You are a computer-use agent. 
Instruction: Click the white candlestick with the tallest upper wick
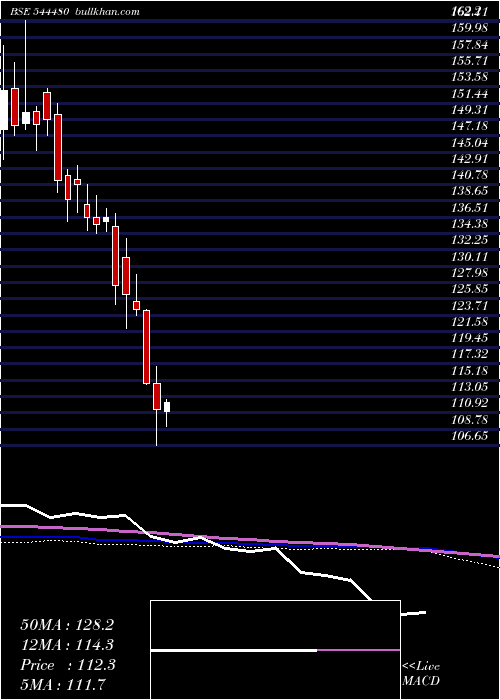point(25,118)
